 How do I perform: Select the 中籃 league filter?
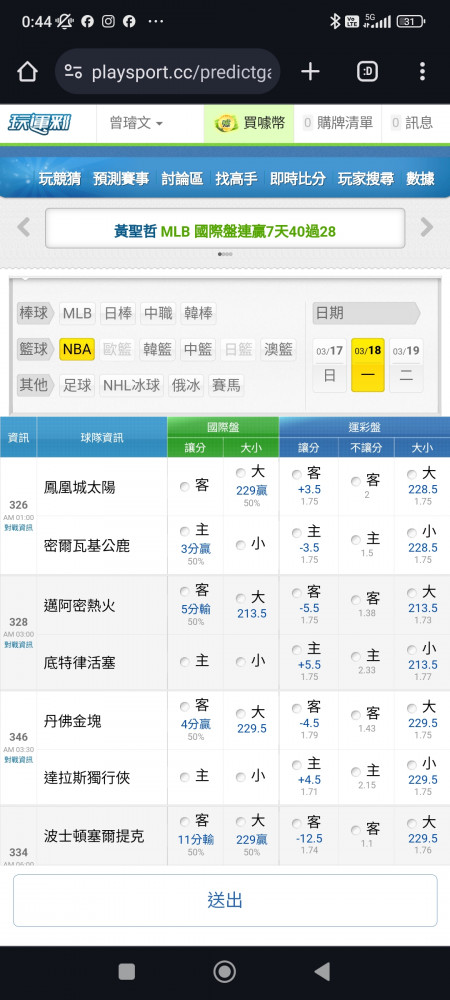click(198, 349)
